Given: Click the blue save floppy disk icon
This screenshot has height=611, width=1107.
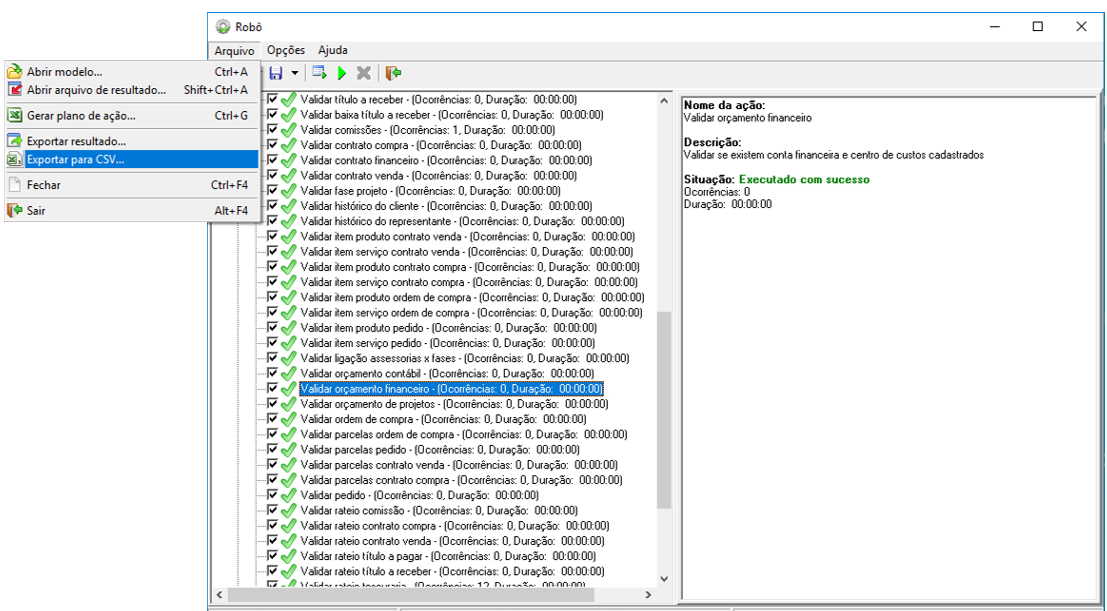Looking at the screenshot, I should point(276,73).
